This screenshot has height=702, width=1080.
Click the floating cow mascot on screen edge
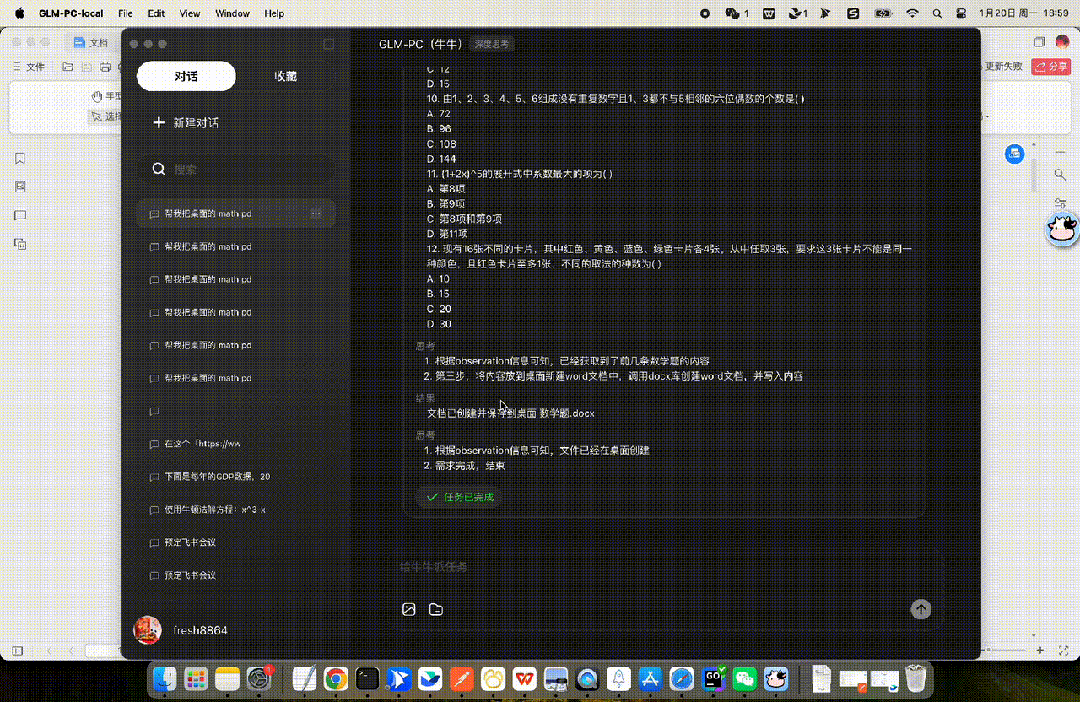point(1063,228)
